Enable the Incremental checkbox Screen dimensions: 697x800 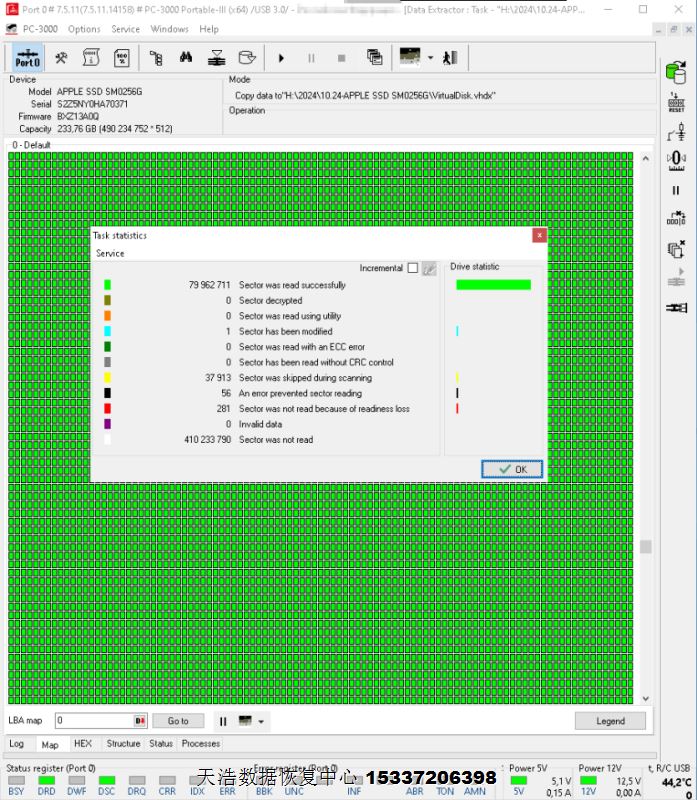click(x=412, y=268)
